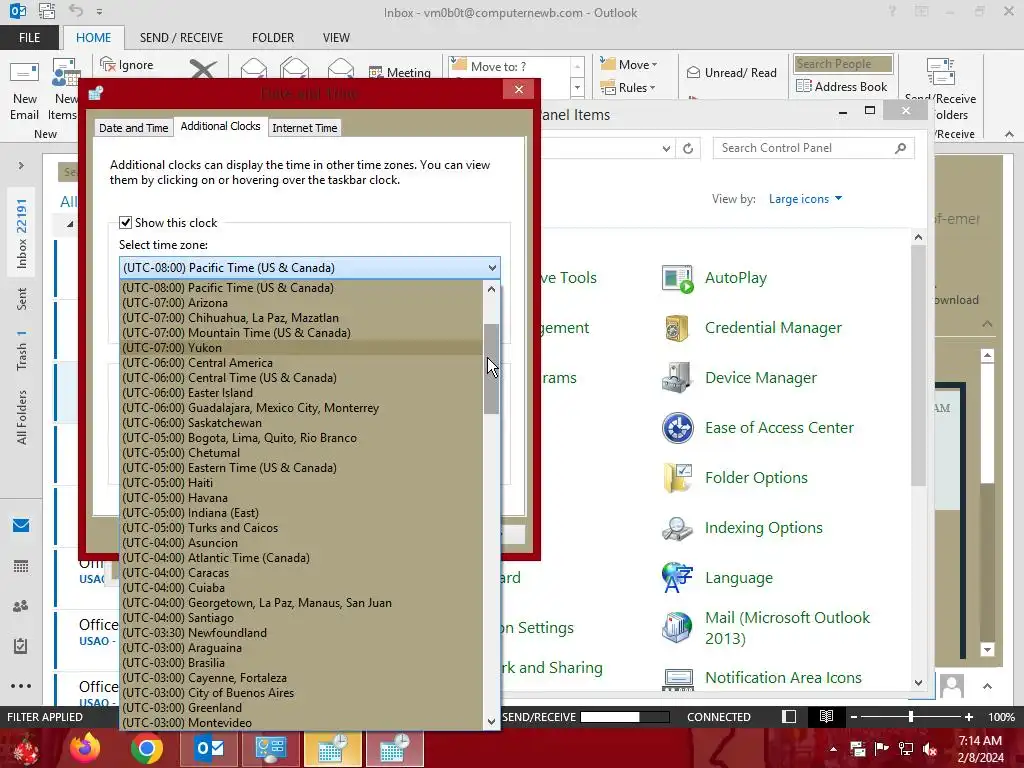
Task: Open the Rules dropdown arrow
Action: point(652,88)
